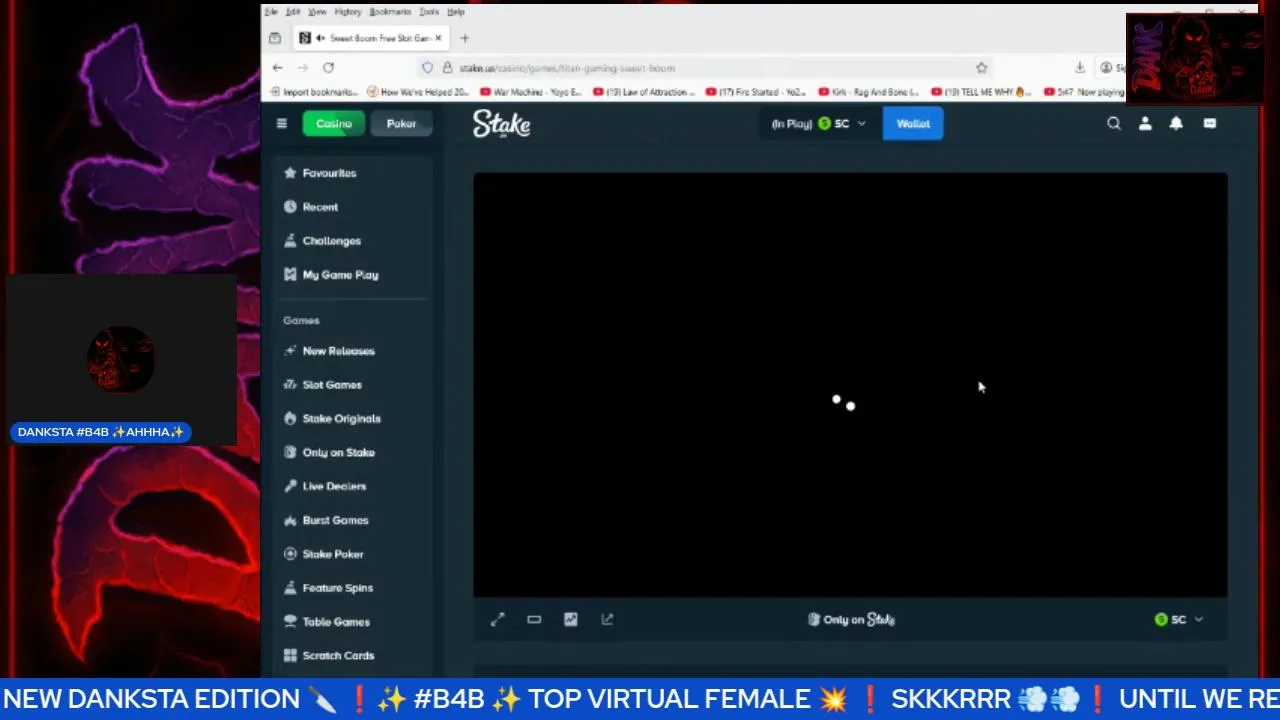Viewport: 1280px width, 720px height.
Task: Click the Favourites star icon
Action: click(x=290, y=173)
